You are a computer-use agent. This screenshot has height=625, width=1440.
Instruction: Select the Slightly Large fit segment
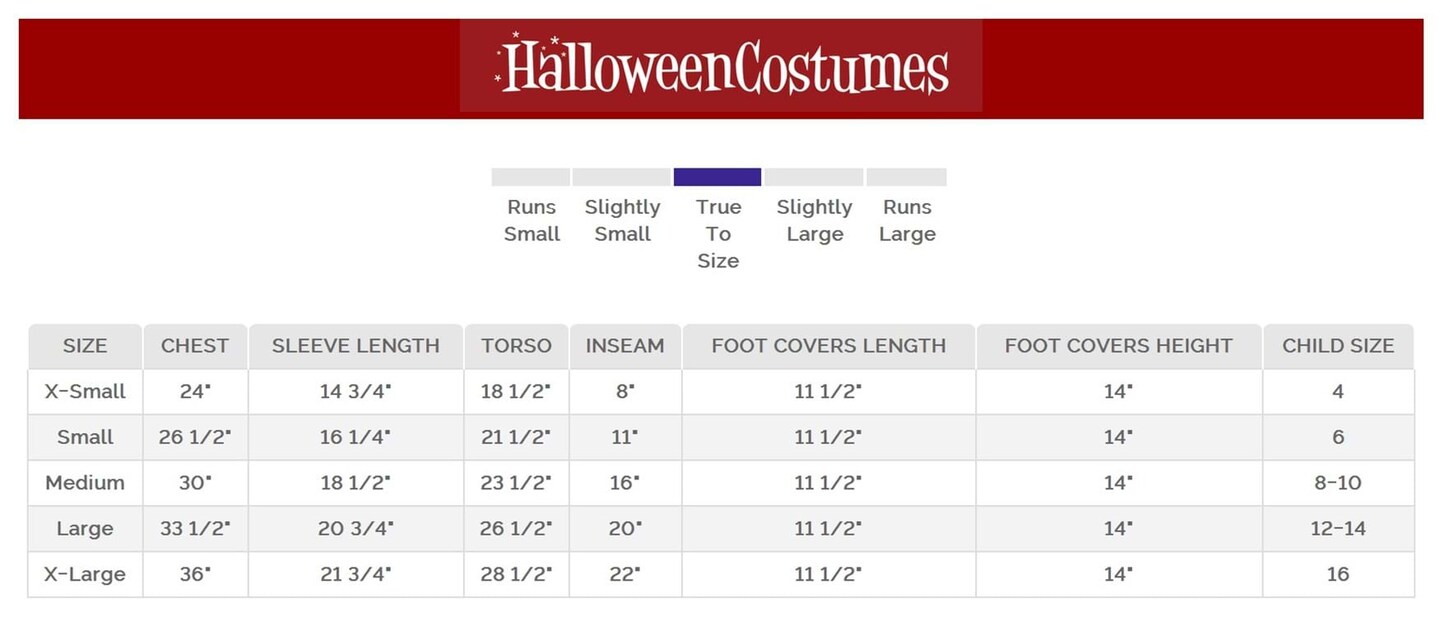click(814, 177)
